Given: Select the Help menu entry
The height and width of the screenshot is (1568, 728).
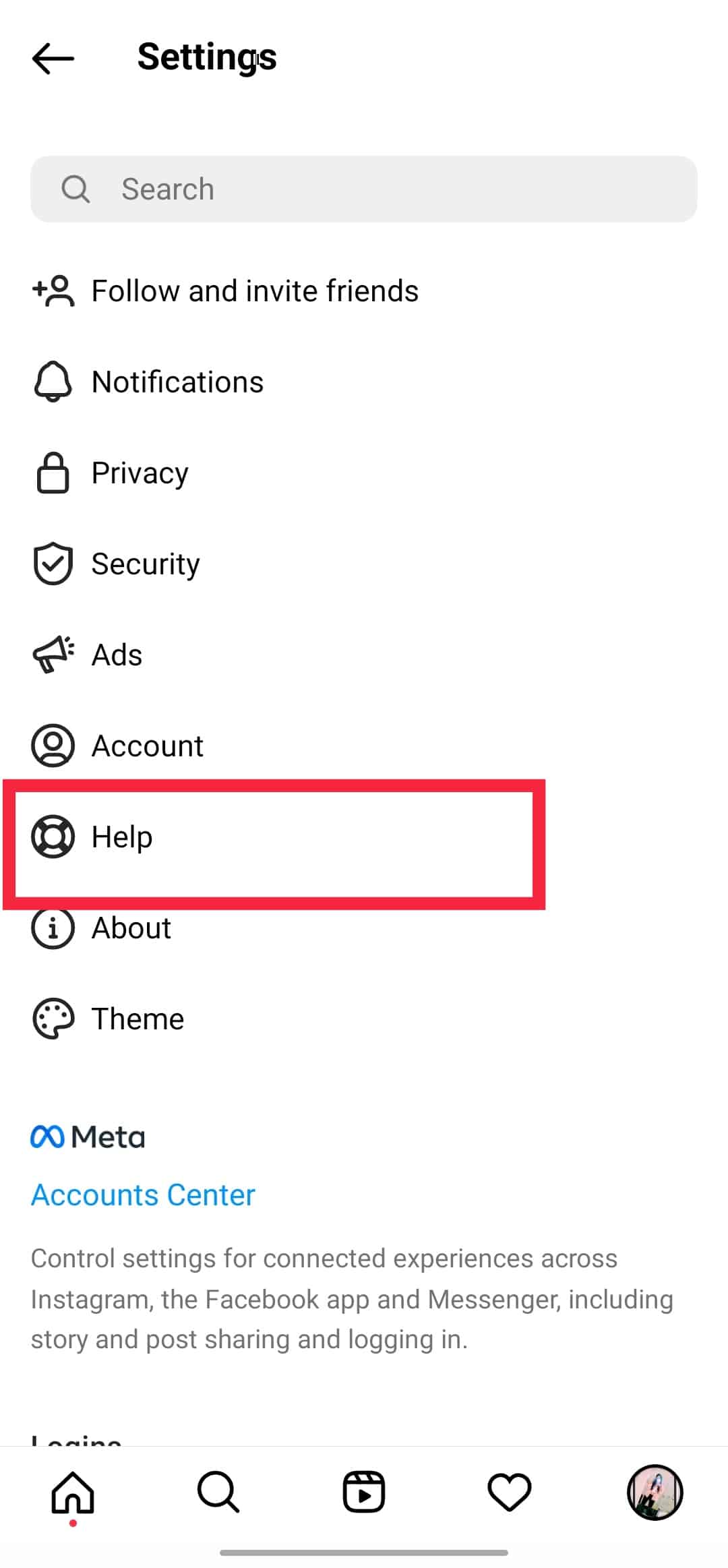Looking at the screenshot, I should [122, 837].
